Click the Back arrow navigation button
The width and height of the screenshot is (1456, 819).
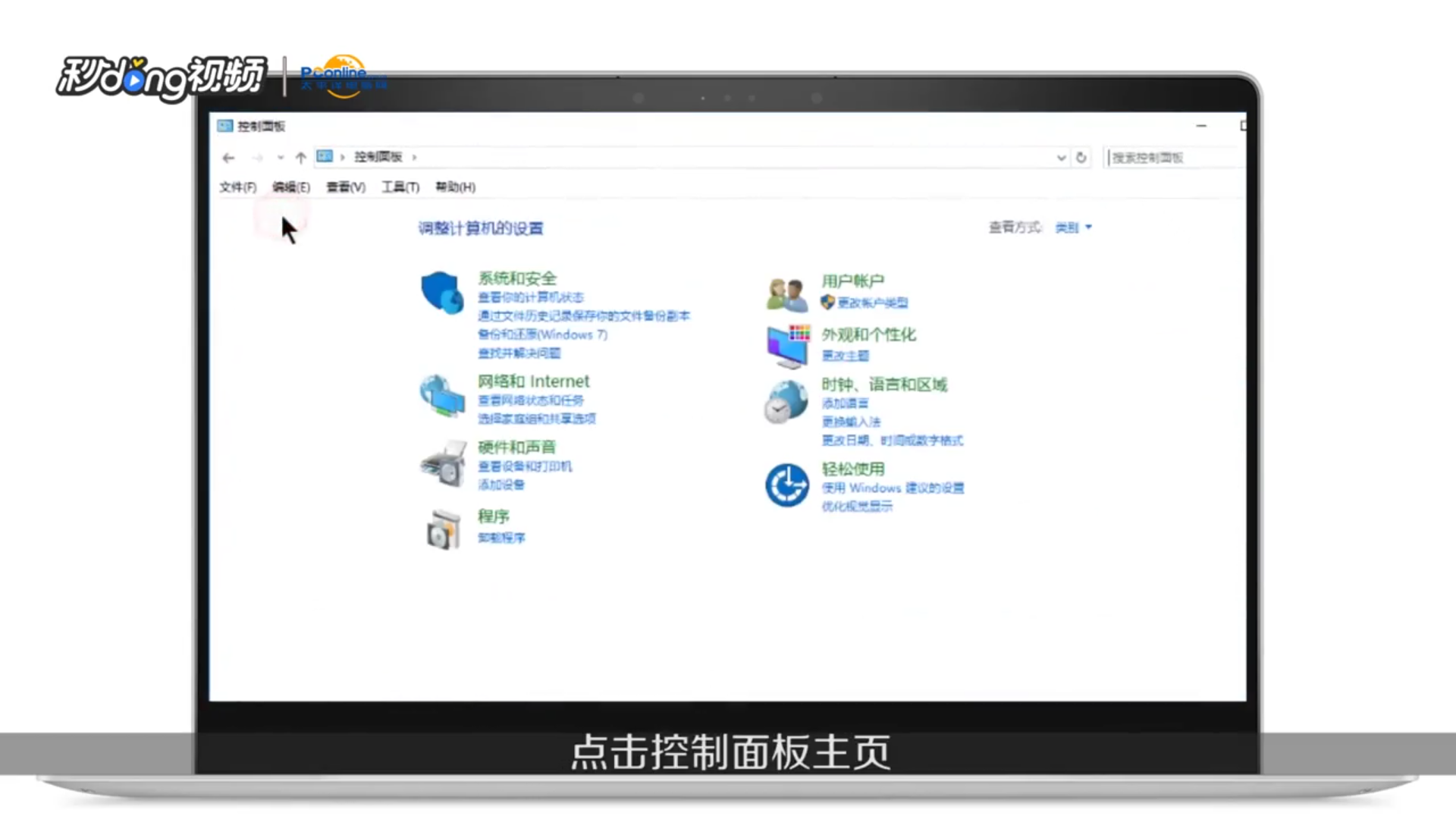pos(228,158)
